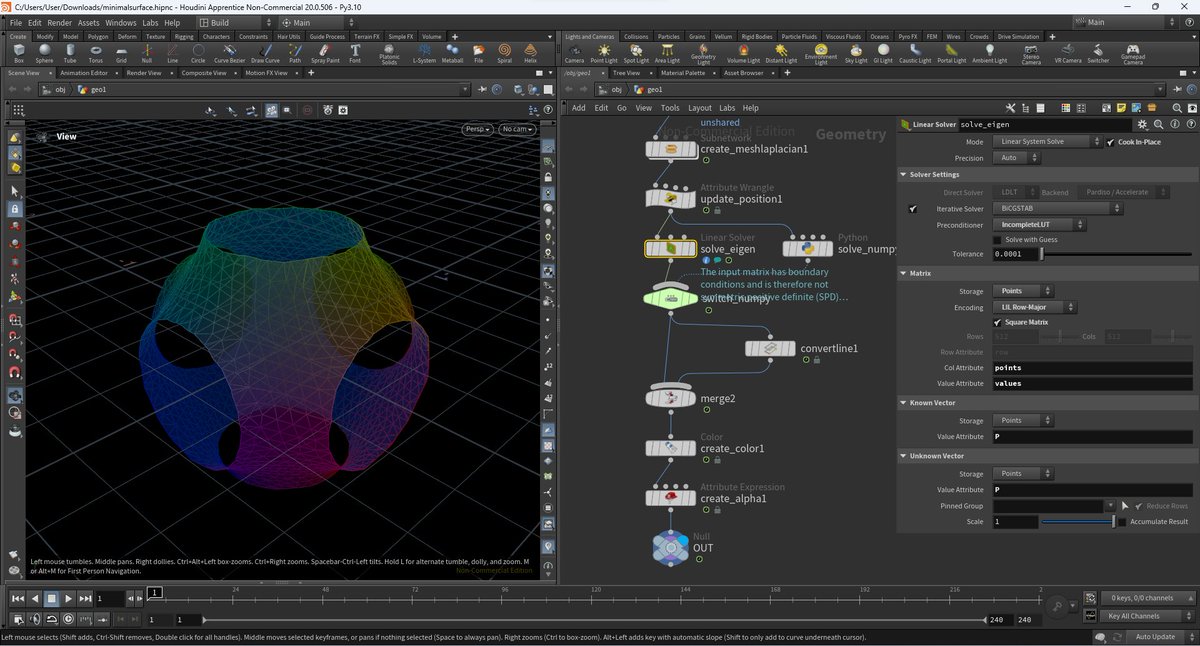The width and height of the screenshot is (1200, 646).
Task: Toggle the Reduce Rows option
Action: coord(1139,506)
